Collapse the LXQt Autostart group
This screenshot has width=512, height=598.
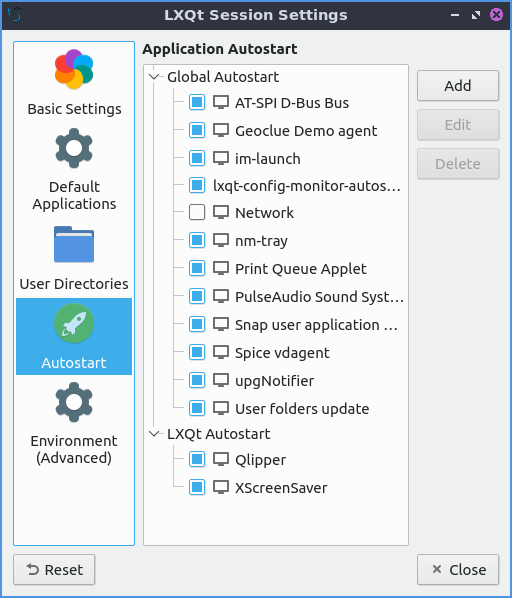click(x=154, y=434)
